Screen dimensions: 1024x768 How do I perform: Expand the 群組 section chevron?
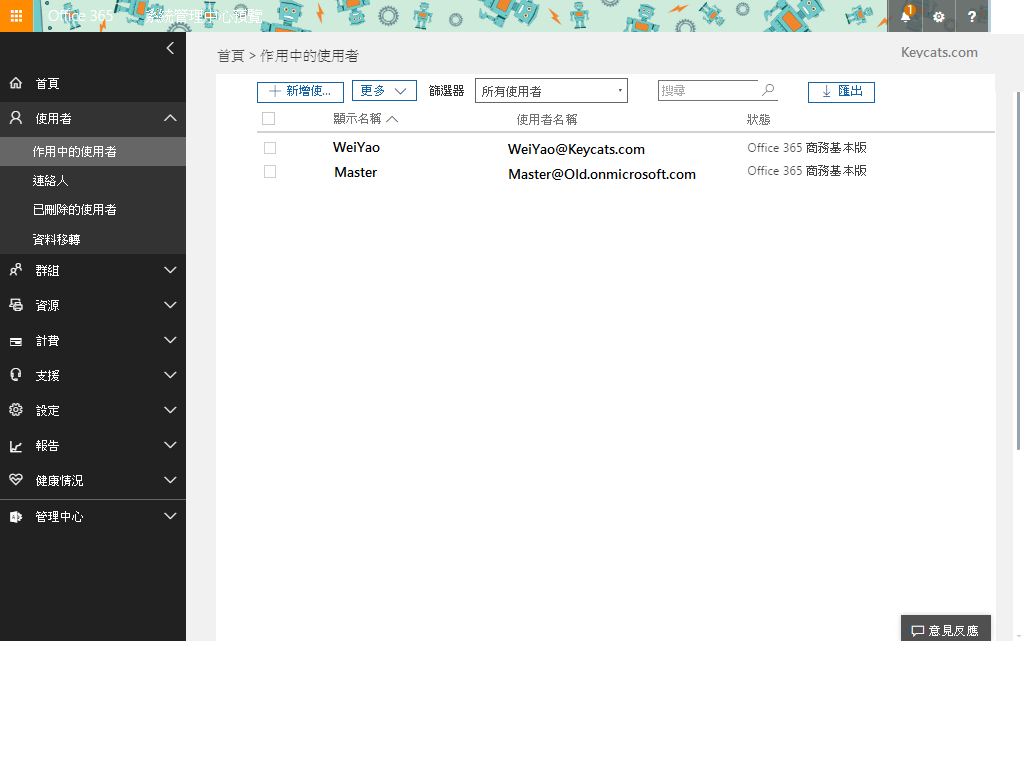170,270
